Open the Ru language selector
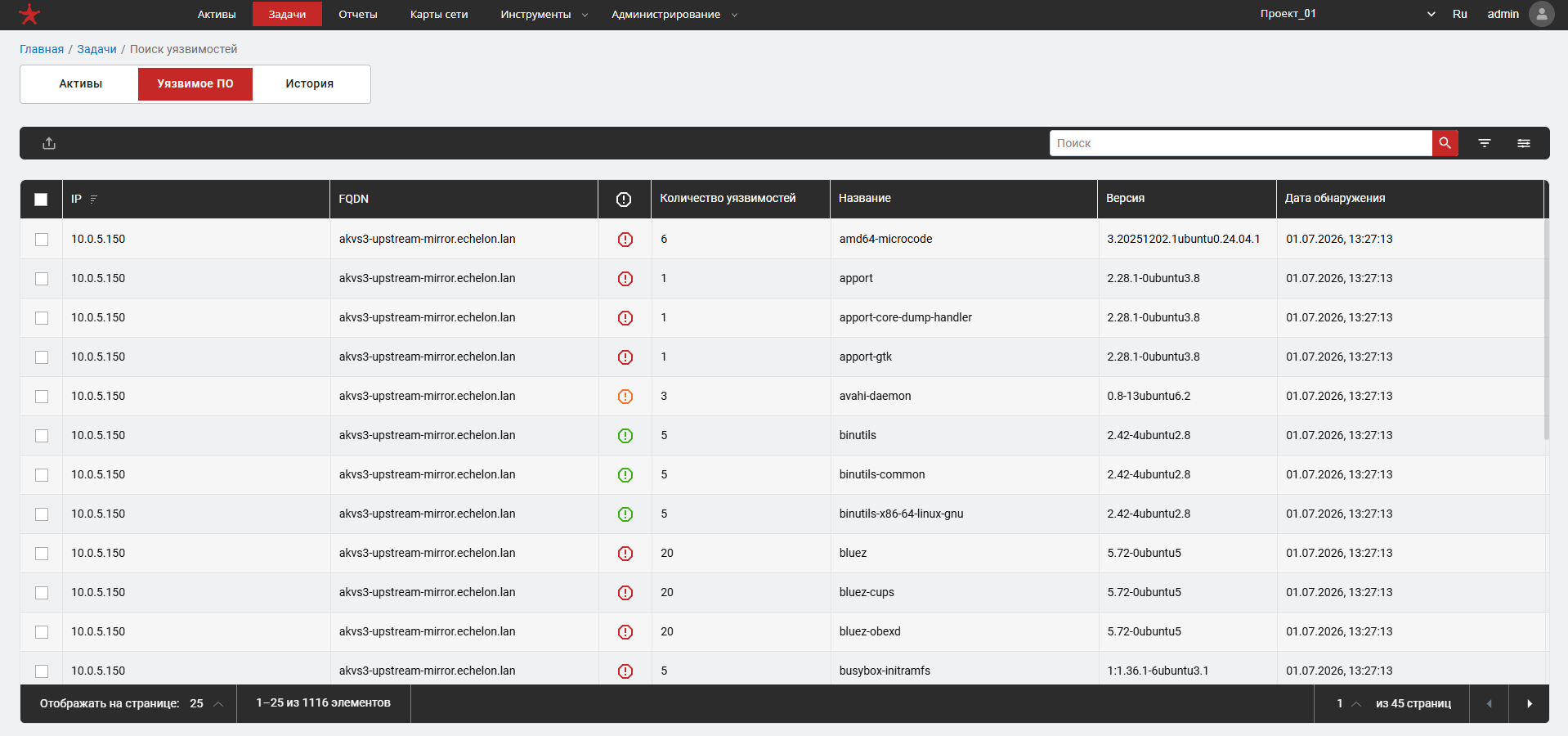 [1459, 14]
